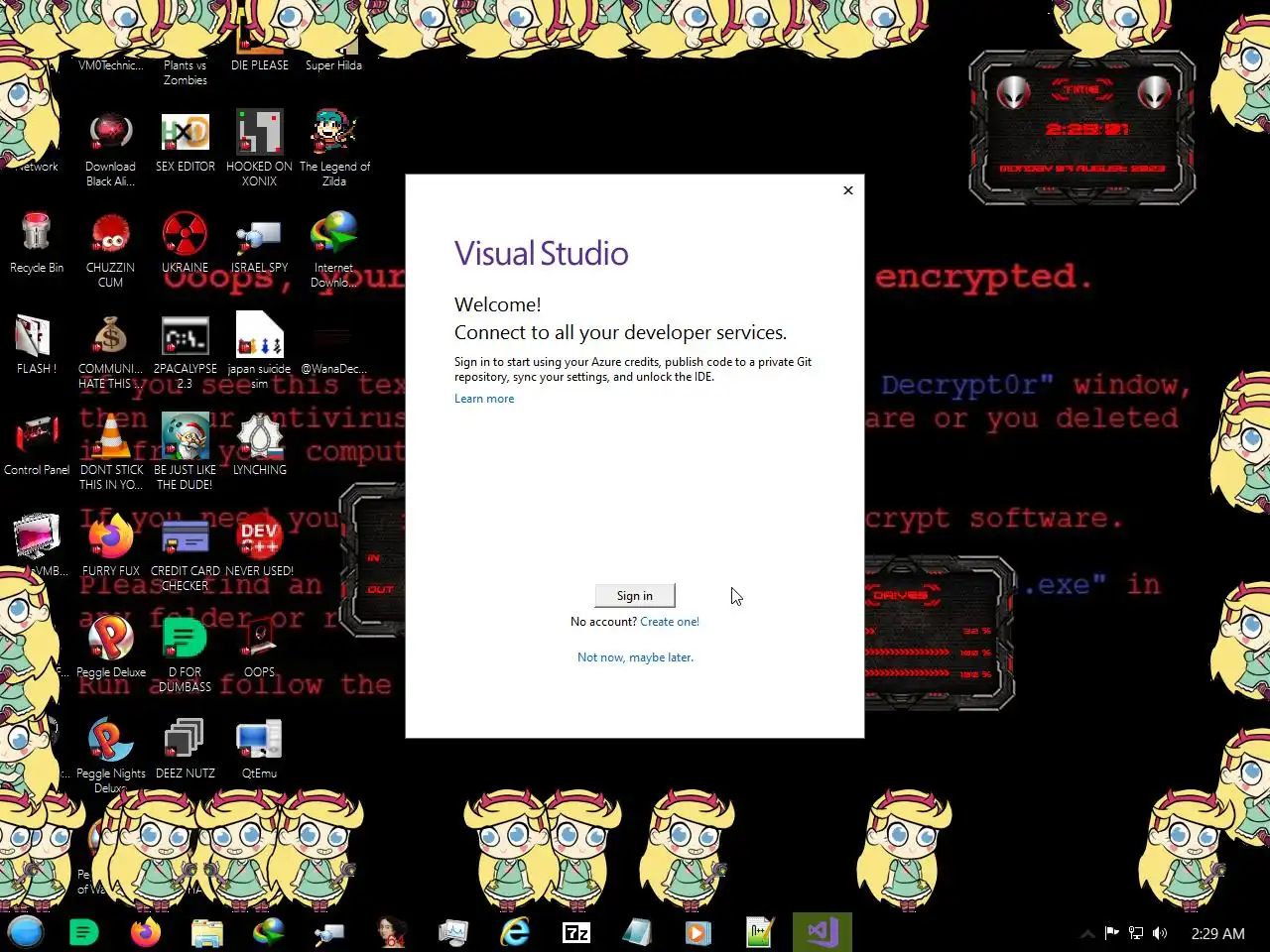Viewport: 1270px width, 952px height.
Task: Open the FURRY FUX Firefox shortcut
Action: point(110,546)
